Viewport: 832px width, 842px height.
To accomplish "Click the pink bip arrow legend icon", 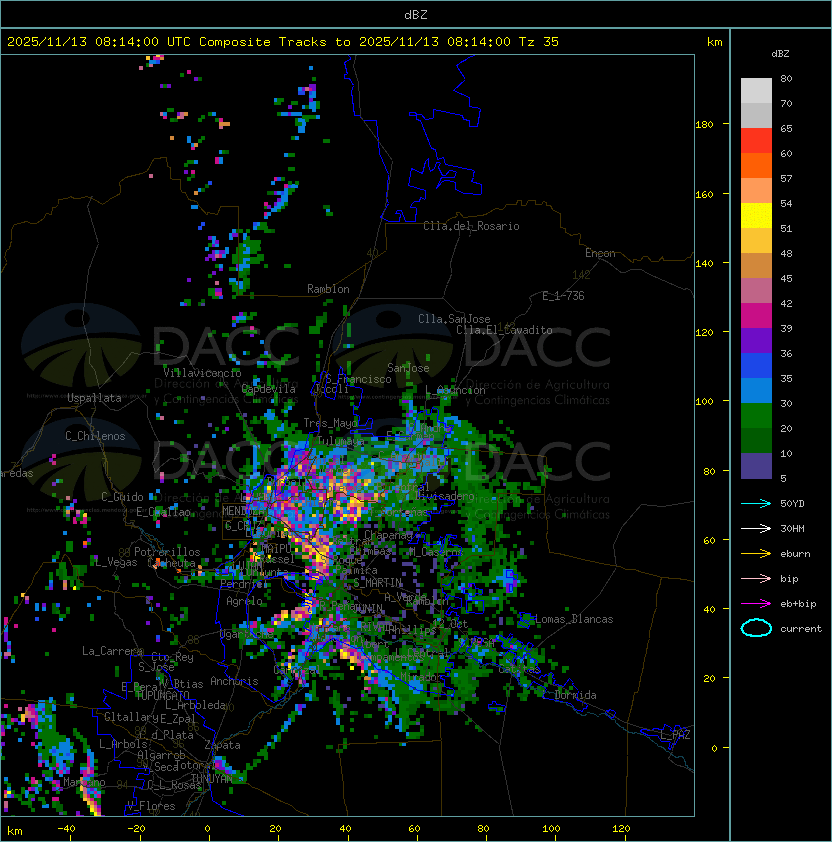I will 756,578.
